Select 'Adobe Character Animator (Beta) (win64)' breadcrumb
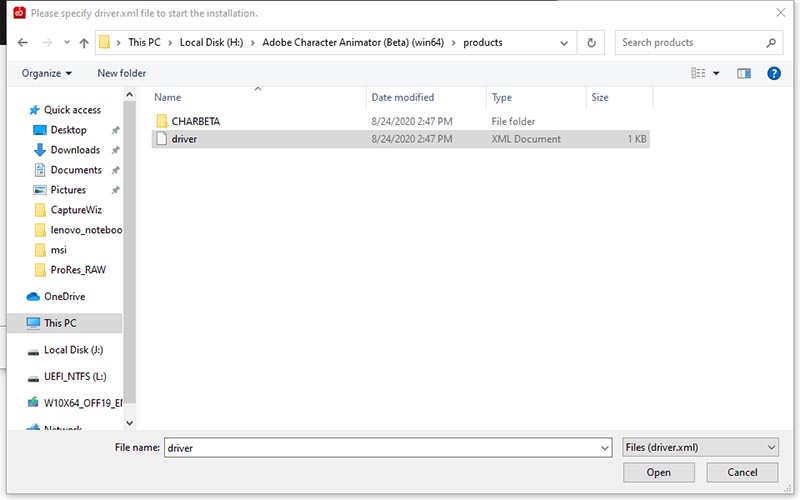This screenshot has height=500, width=800. (x=353, y=42)
